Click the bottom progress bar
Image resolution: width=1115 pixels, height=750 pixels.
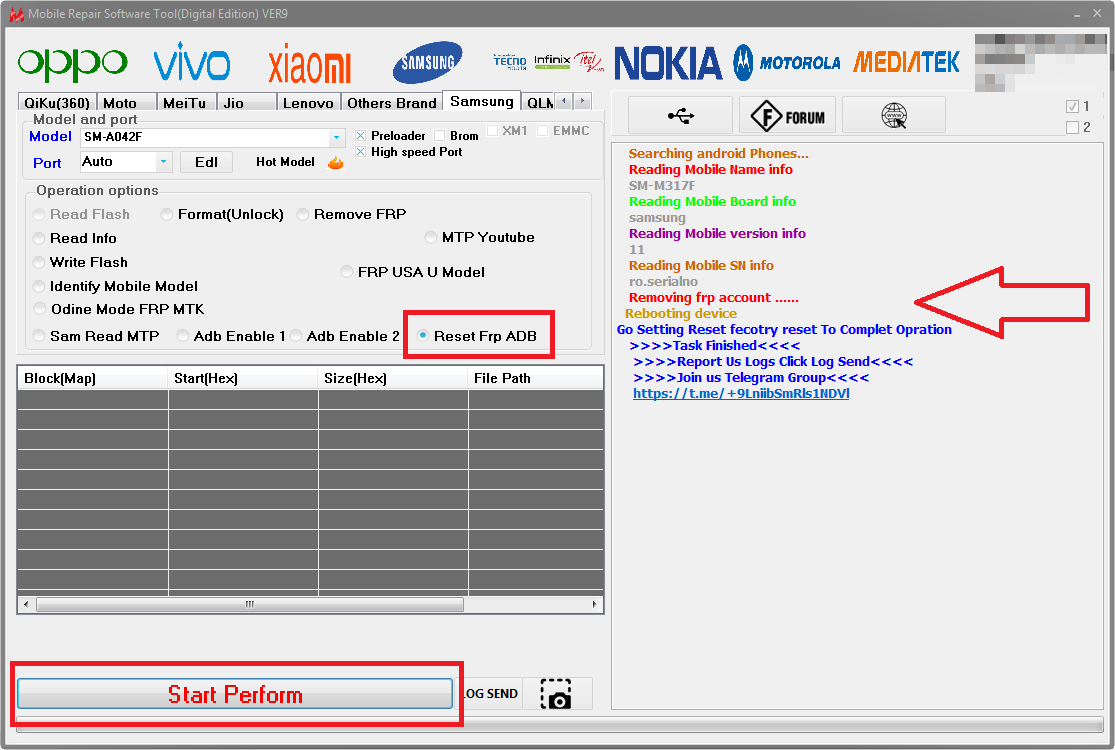[560, 724]
